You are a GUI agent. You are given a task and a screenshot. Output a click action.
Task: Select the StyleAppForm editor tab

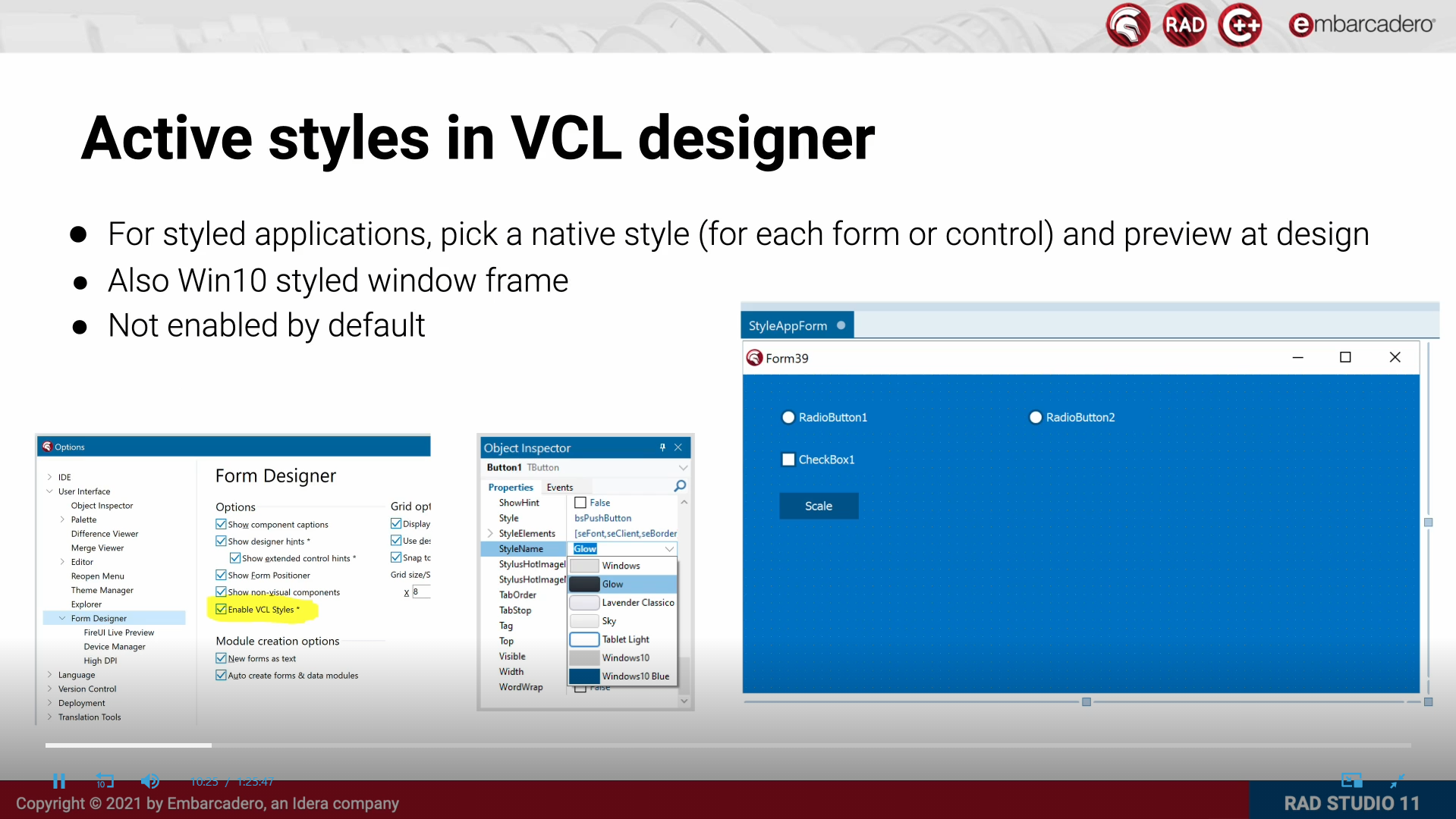tap(797, 325)
